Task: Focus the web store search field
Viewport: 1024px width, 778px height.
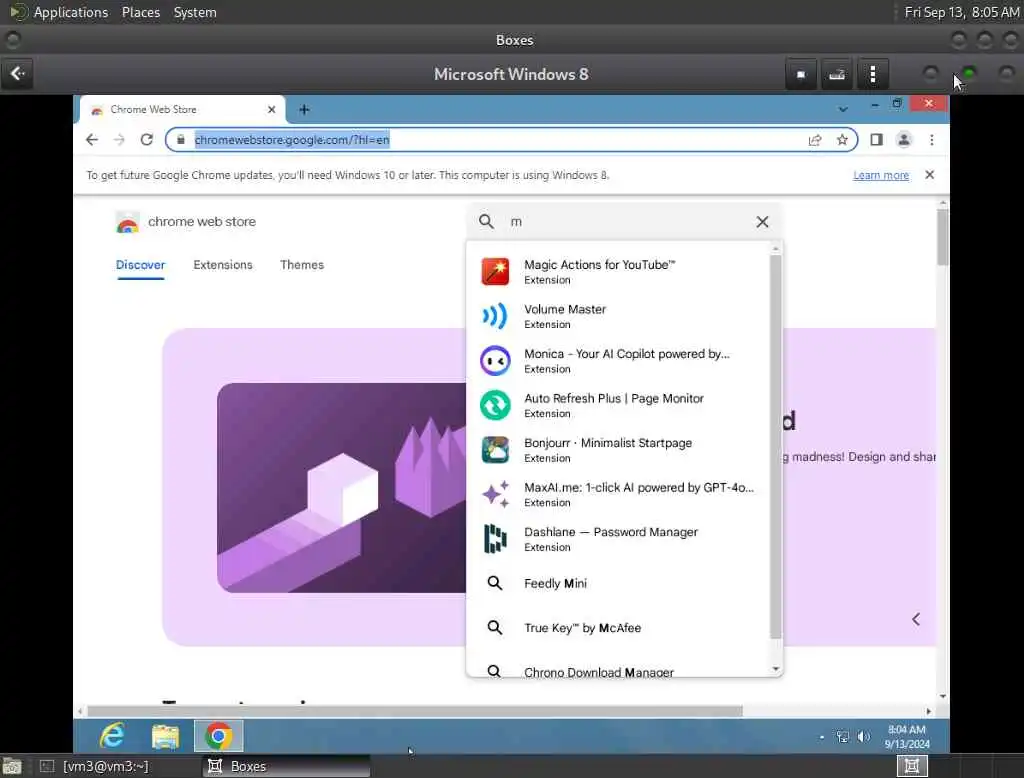Action: click(626, 221)
